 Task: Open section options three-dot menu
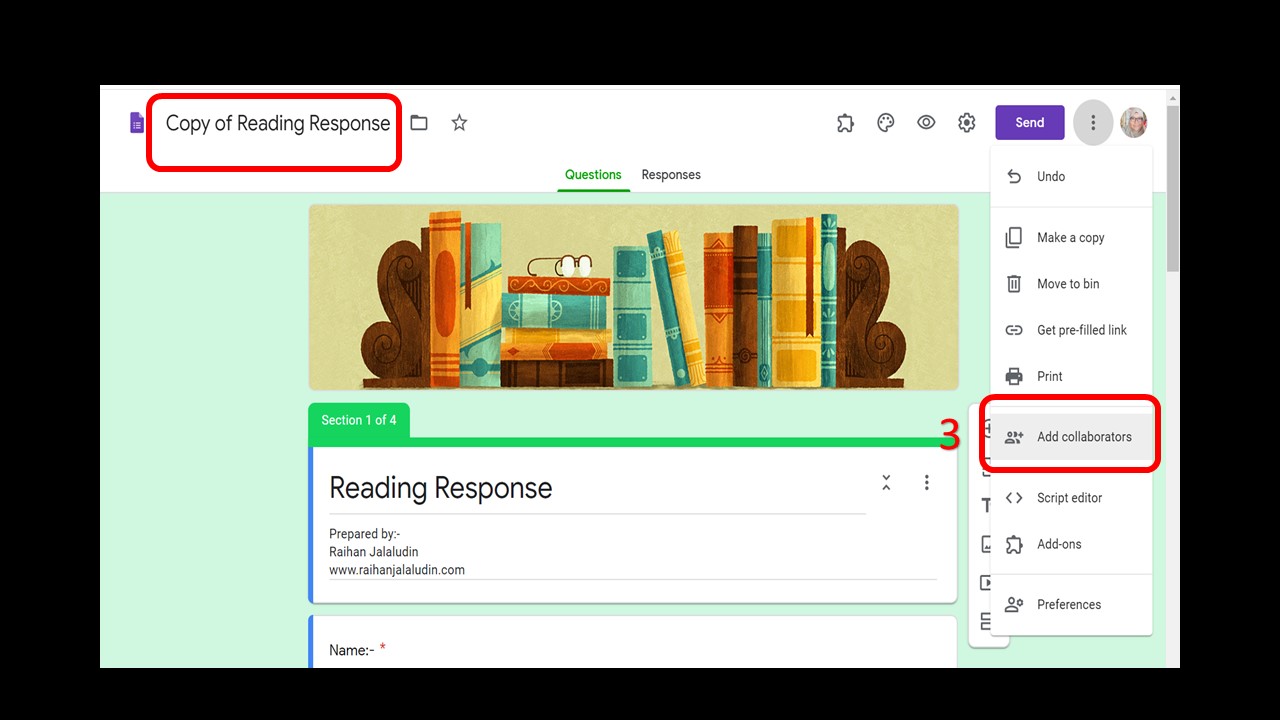click(927, 483)
